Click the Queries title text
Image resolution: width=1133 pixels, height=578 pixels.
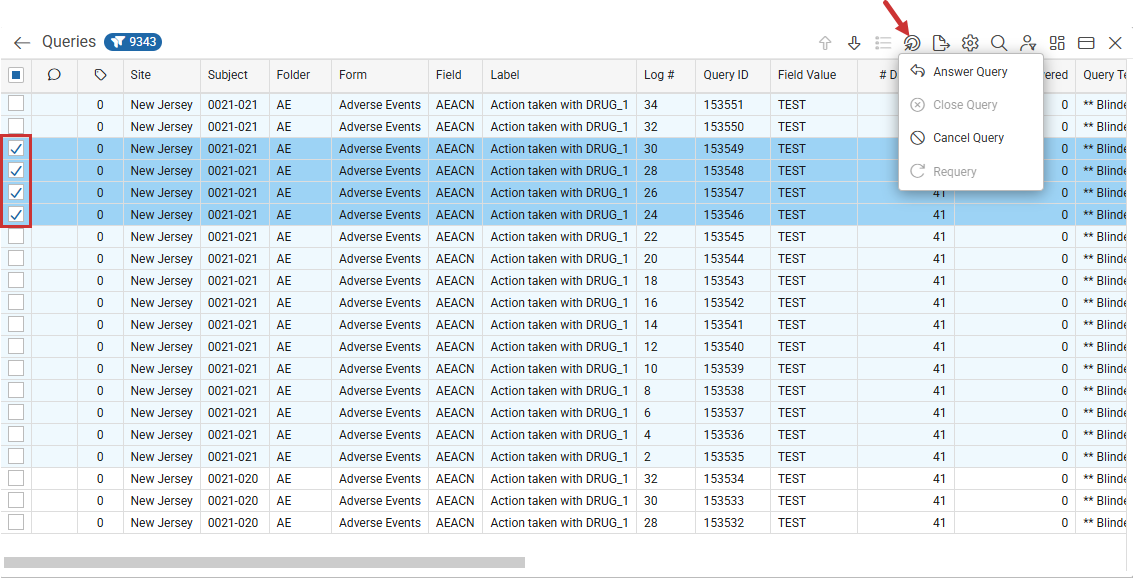point(69,42)
